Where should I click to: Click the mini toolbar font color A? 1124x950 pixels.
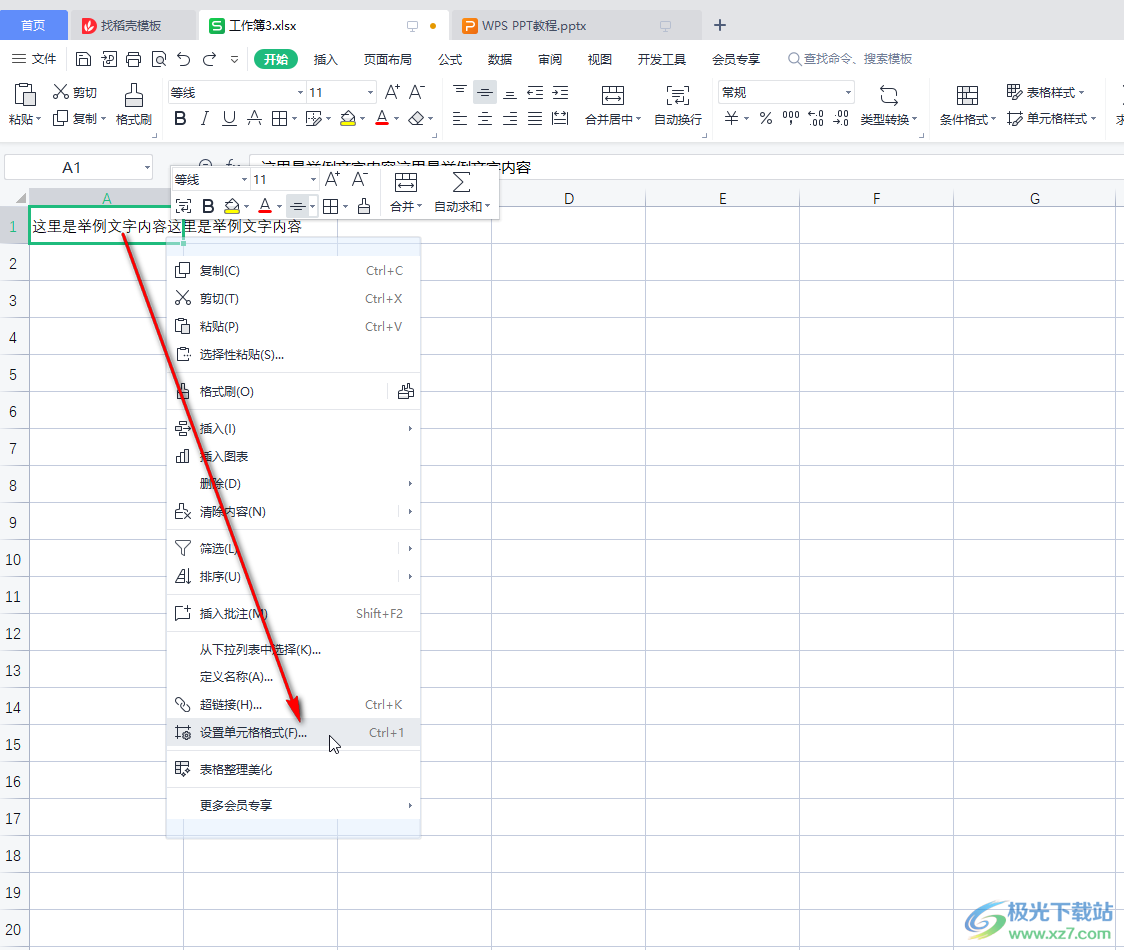pos(265,206)
